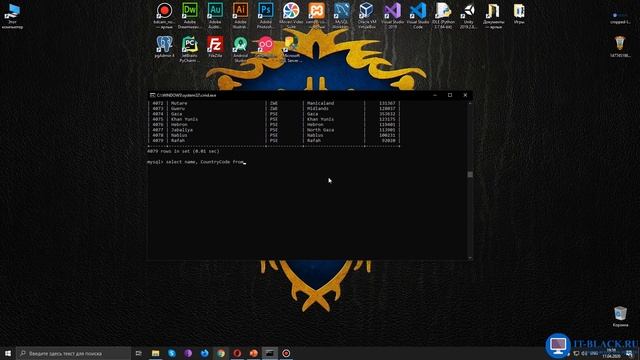Viewport: 640px width, 360px height.
Task: Click the city name "Jabaliya"
Action: point(182,130)
